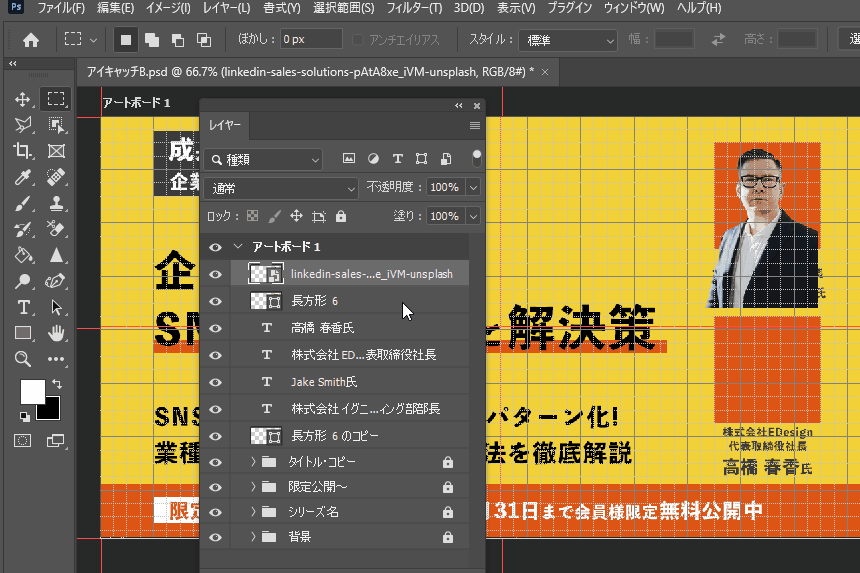The height and width of the screenshot is (573, 860).
Task: Hide the 高橋 春香氏 text layer
Action: pos(216,328)
